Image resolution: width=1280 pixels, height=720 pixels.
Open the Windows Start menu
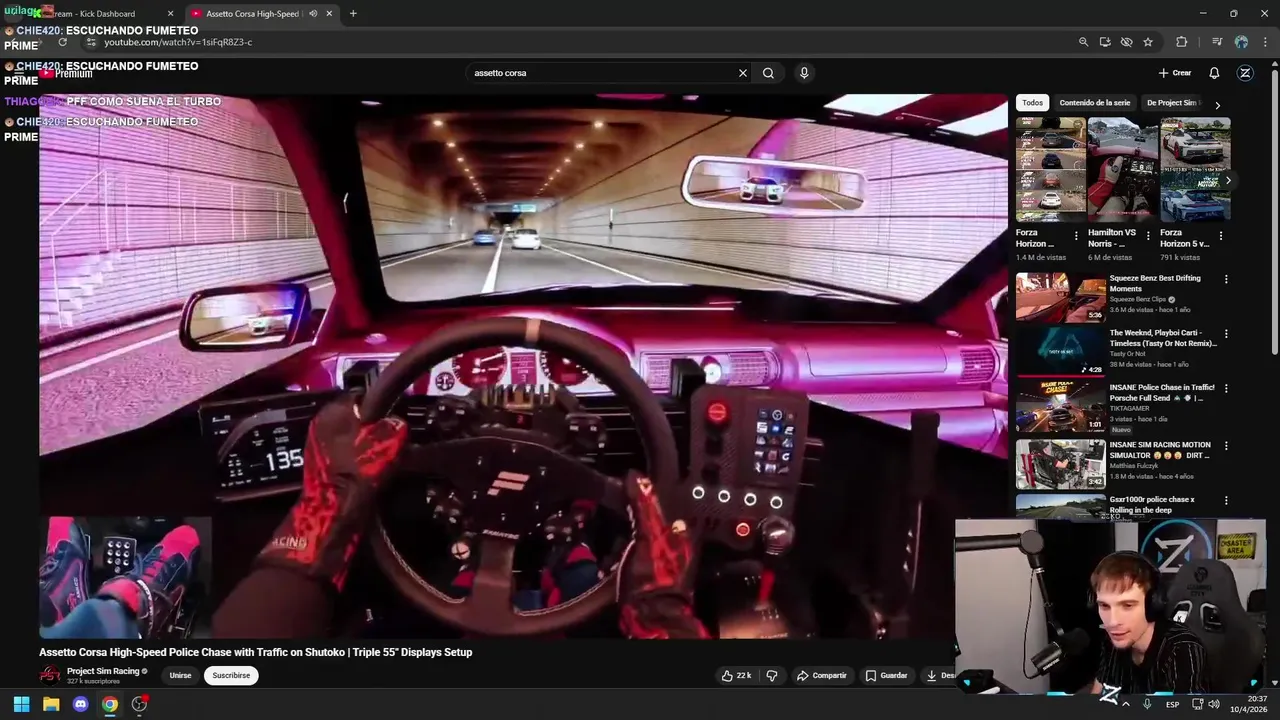pyautogui.click(x=21, y=704)
